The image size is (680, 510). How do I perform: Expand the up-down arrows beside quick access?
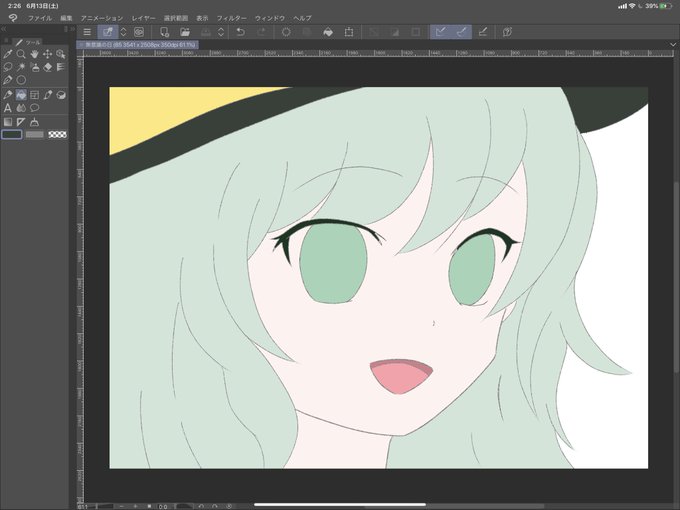coord(123,32)
